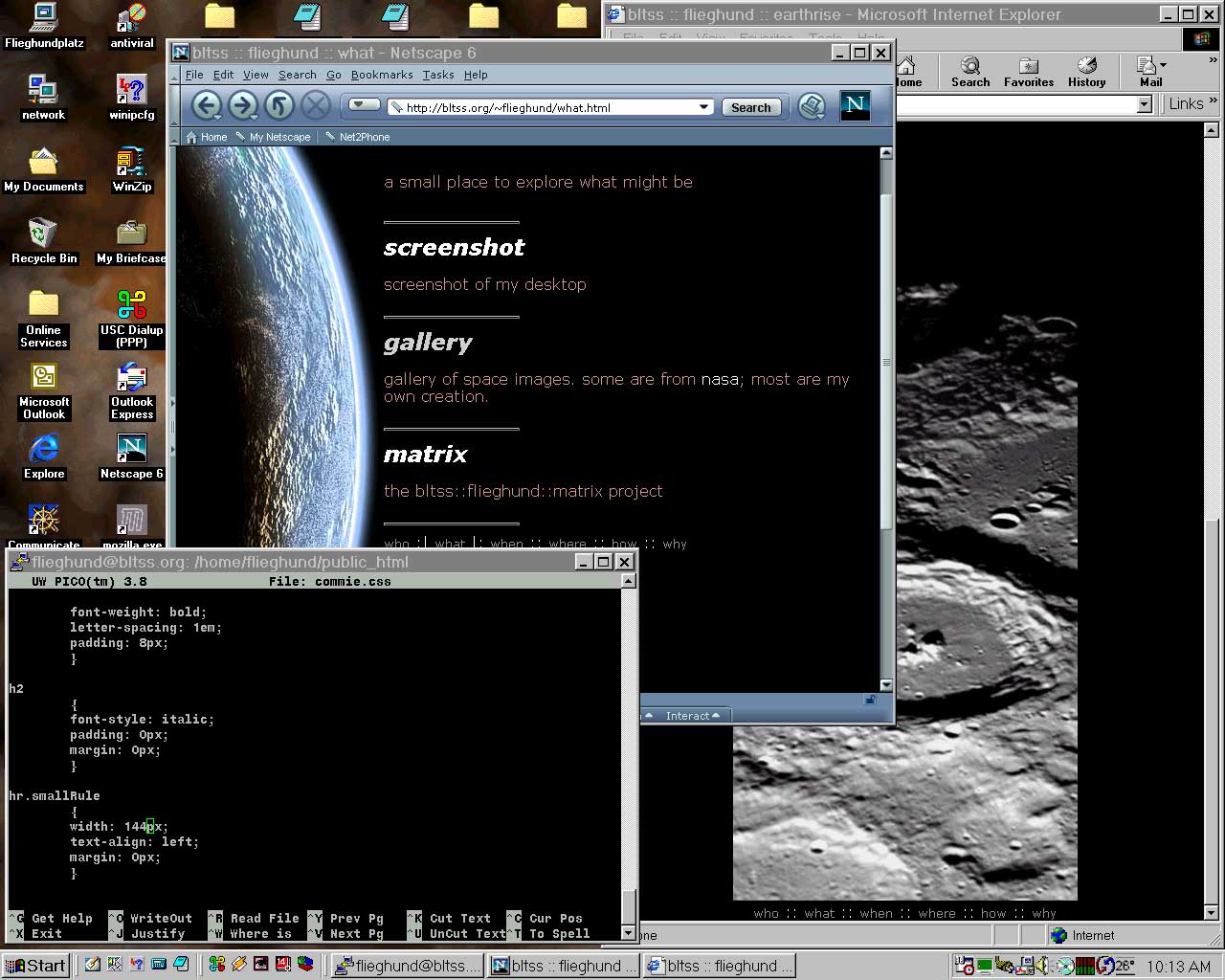Click the Print icon in Netscape toolbar
This screenshot has height=980, width=1225.
[812, 106]
